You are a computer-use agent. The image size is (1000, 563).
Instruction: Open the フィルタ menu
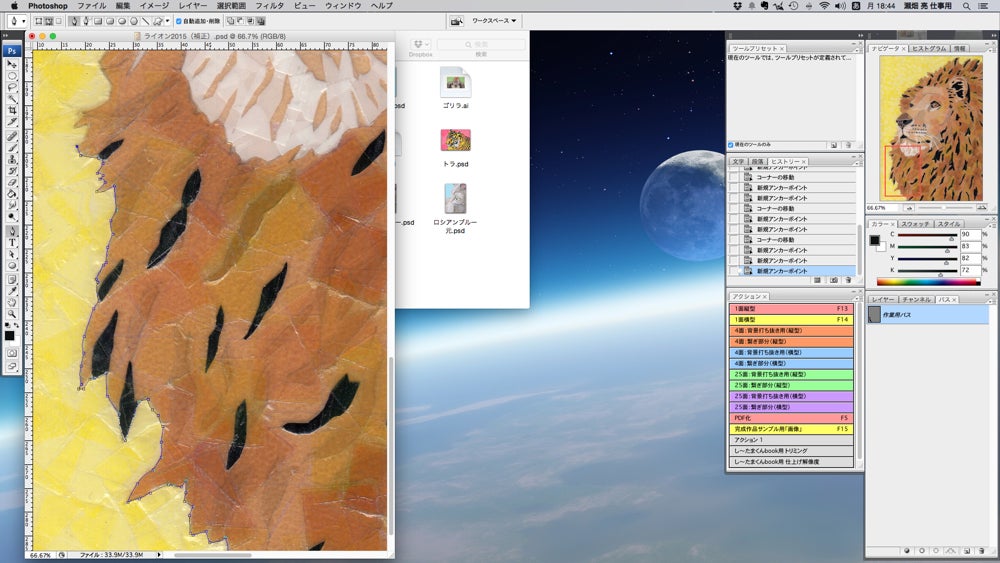pos(270,6)
